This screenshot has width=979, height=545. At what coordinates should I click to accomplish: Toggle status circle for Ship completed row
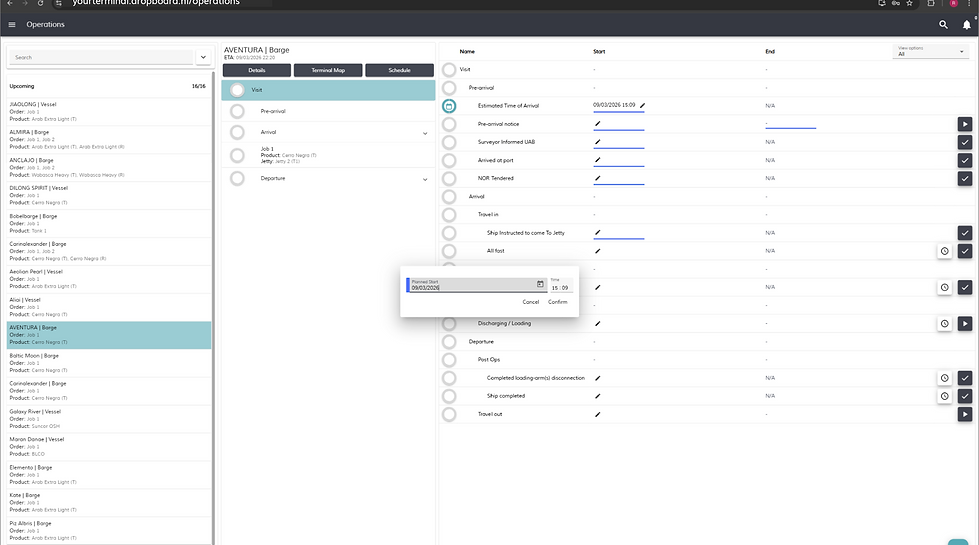click(449, 396)
